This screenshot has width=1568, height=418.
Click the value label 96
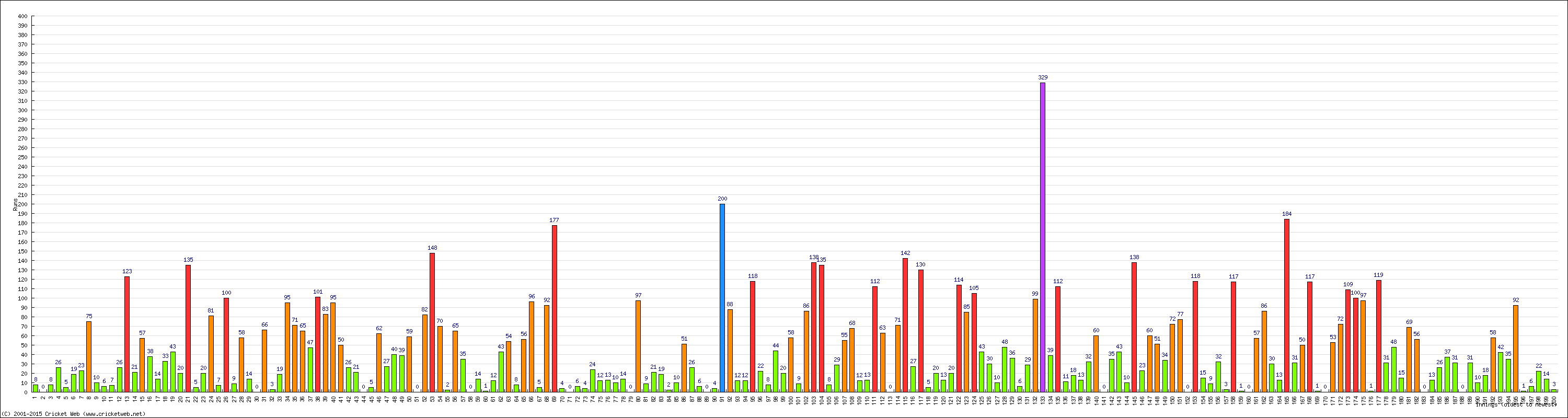pyautogui.click(x=532, y=297)
